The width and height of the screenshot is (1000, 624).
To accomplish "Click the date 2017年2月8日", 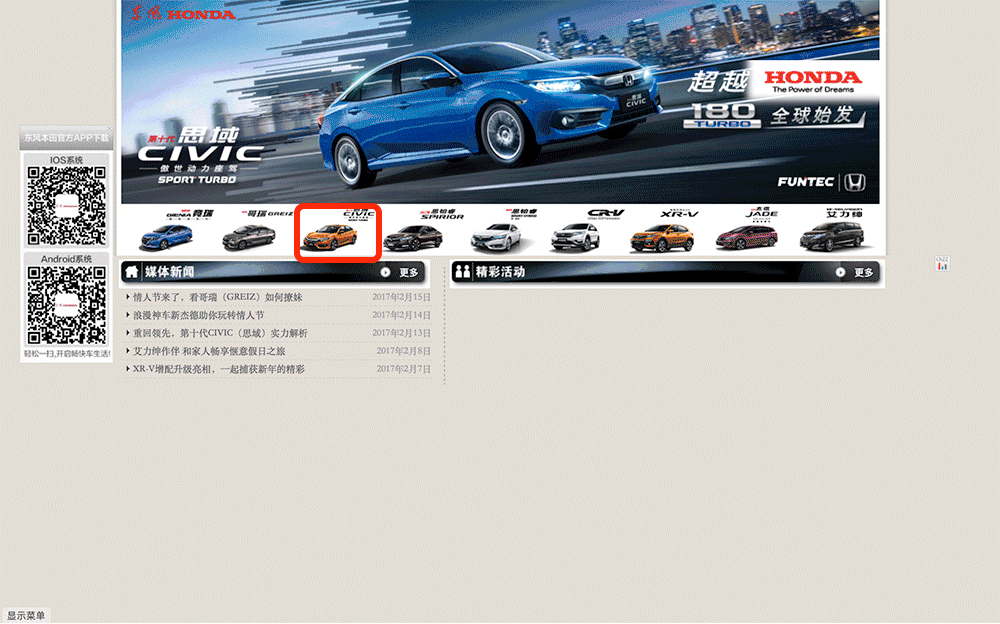I will point(403,351).
